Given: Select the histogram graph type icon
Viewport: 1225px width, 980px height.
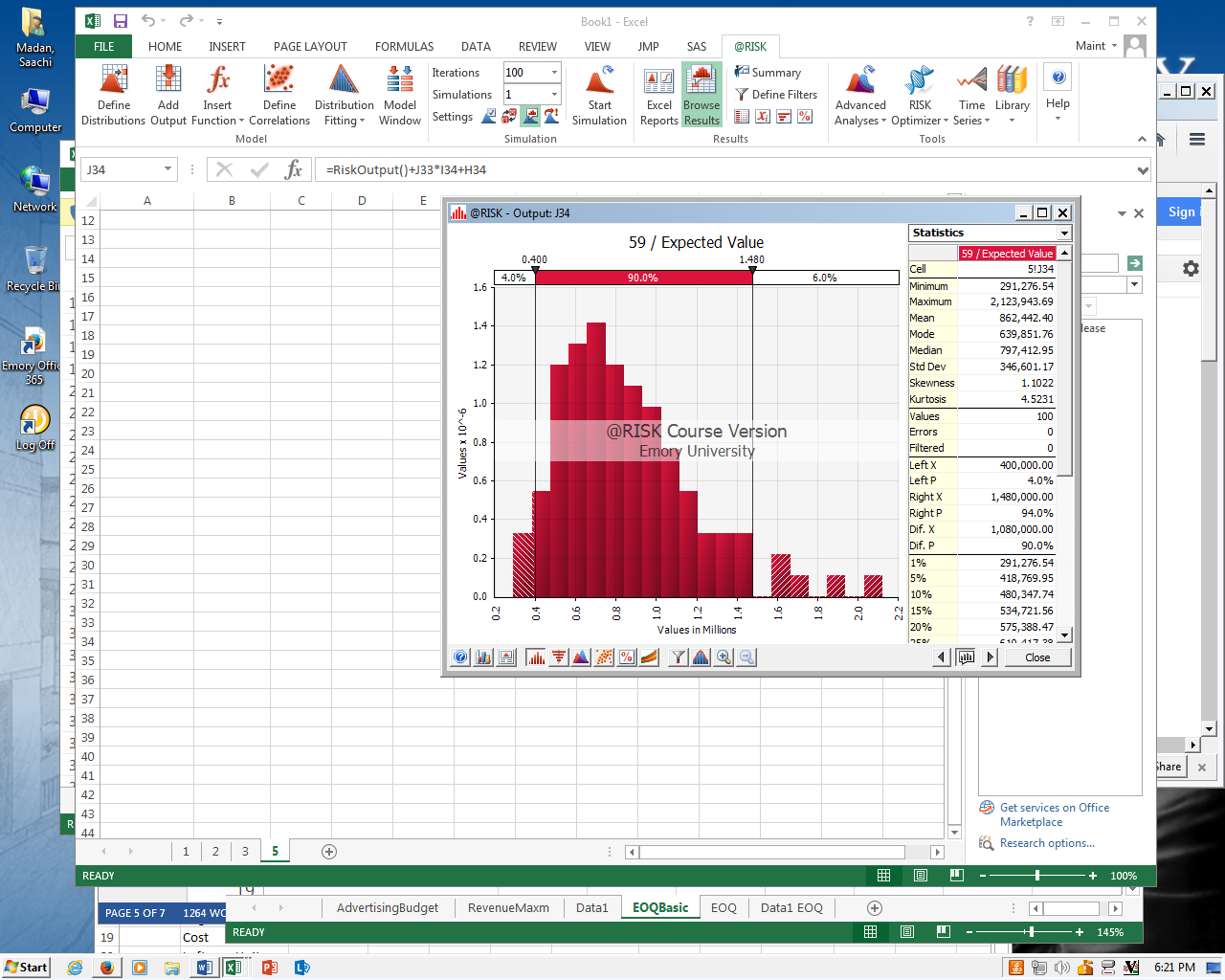Looking at the screenshot, I should 536,657.
